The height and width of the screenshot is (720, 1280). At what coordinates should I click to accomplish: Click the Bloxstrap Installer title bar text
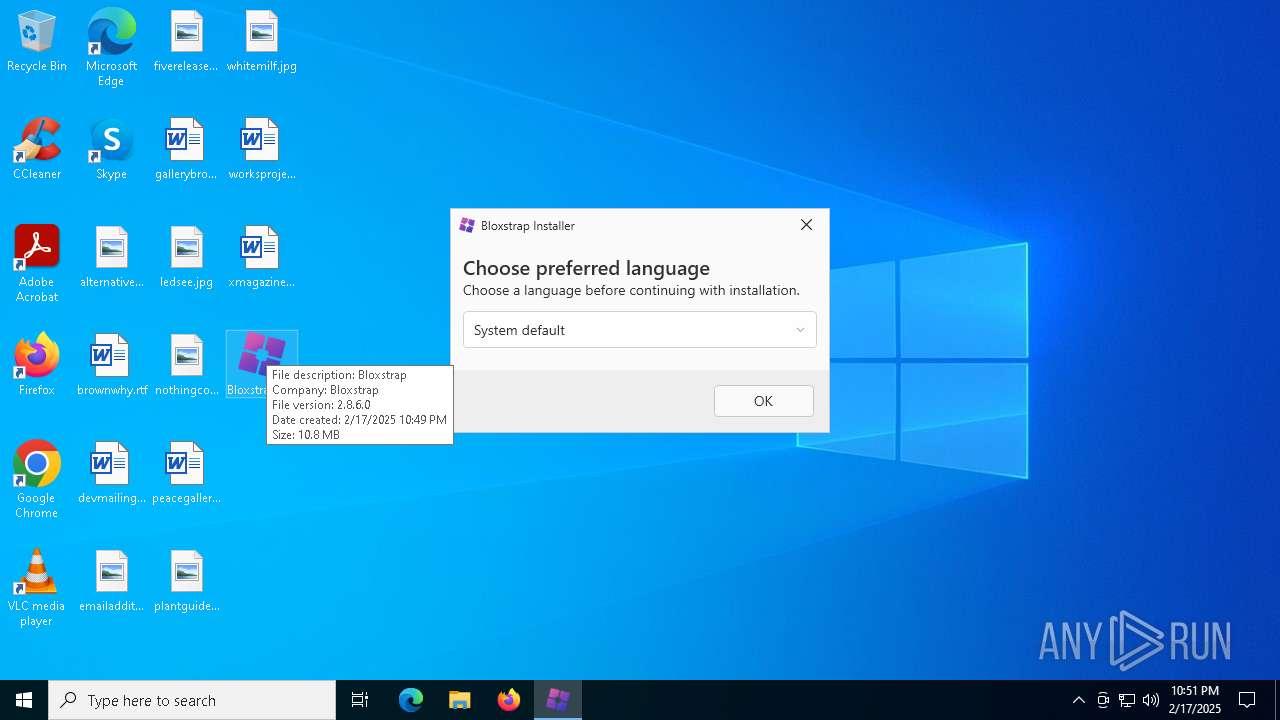[528, 226]
